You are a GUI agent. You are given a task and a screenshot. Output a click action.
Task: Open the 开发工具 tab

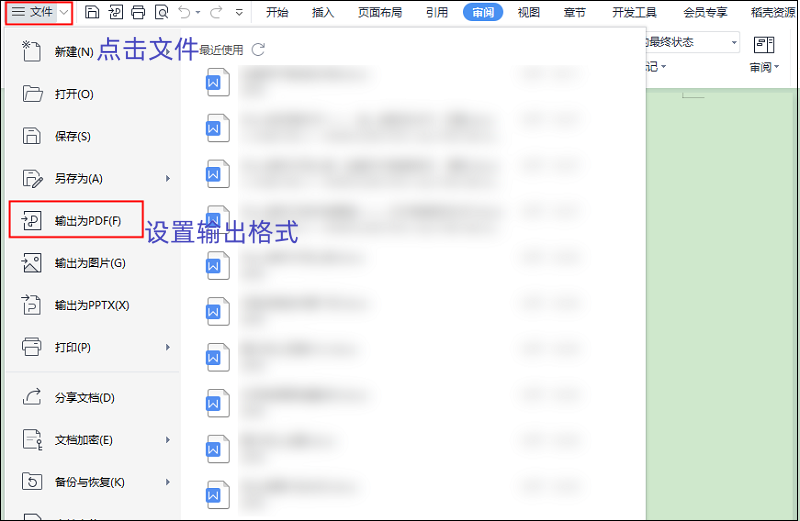click(x=634, y=12)
